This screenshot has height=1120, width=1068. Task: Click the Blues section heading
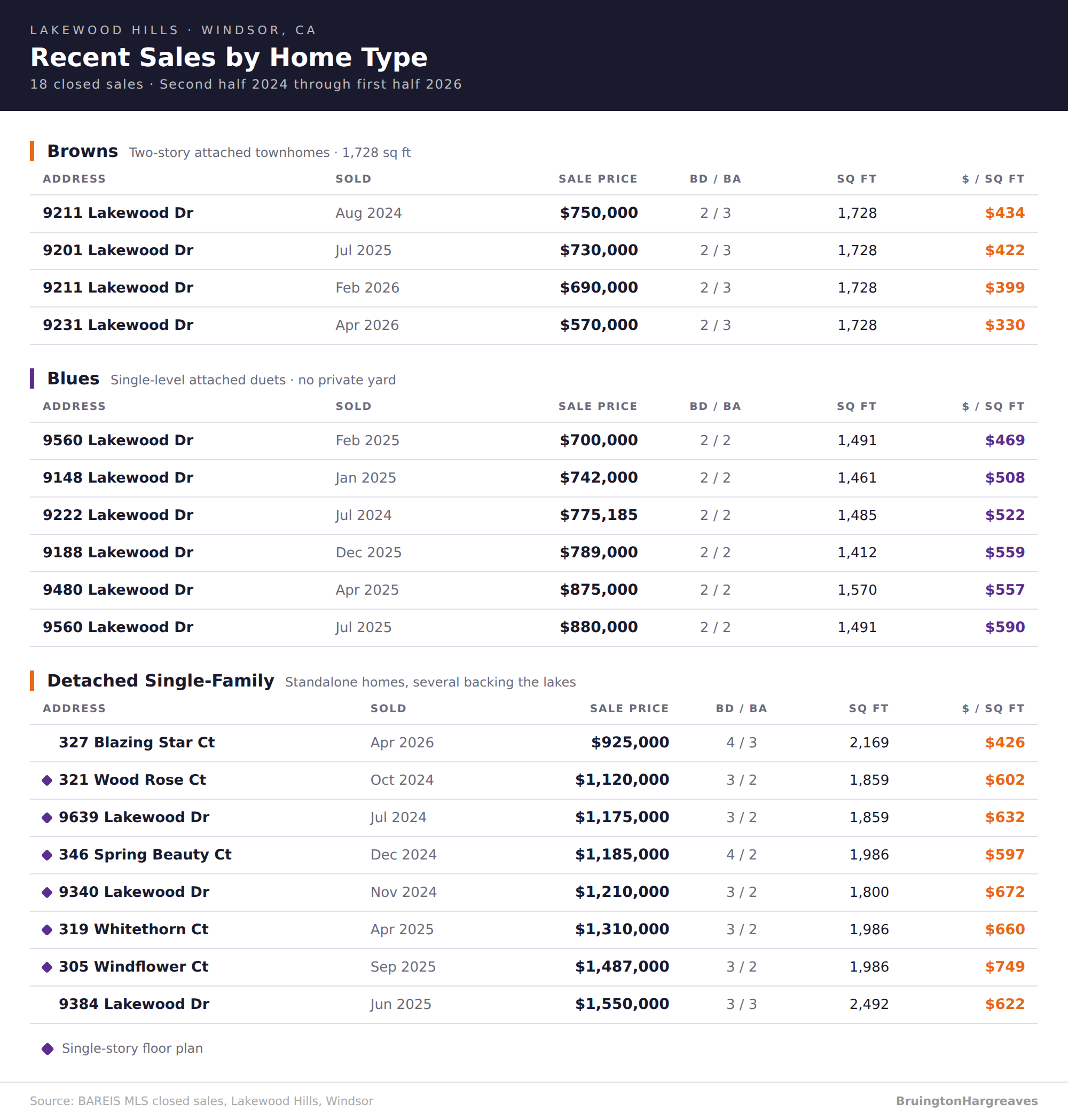(74, 378)
